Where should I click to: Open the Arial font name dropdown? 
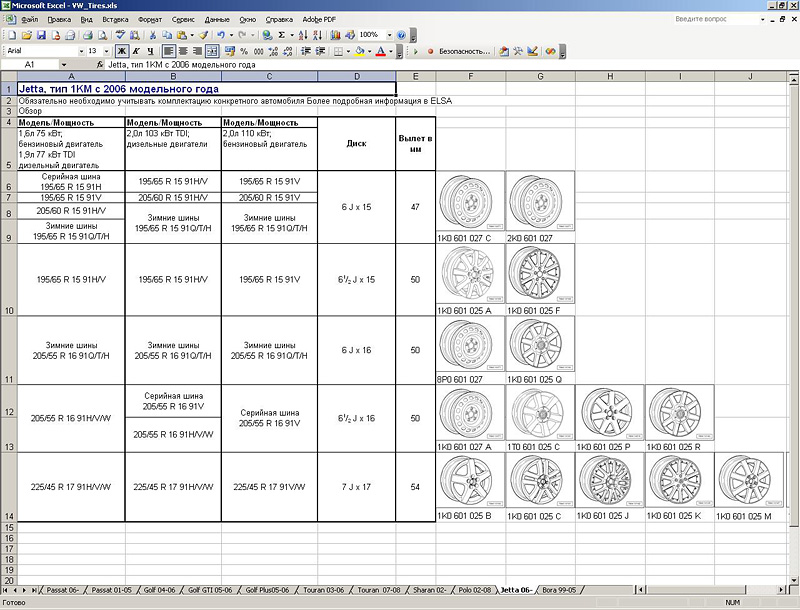[81, 51]
